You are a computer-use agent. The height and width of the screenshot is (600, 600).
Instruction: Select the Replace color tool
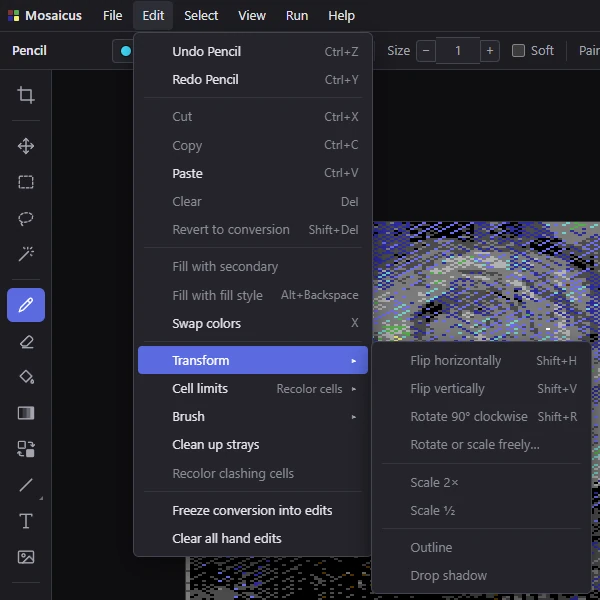26,449
